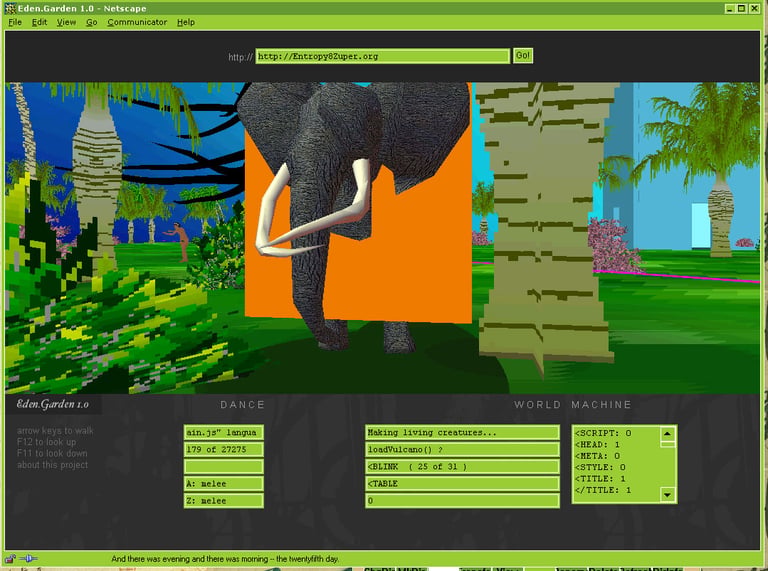Click the <TABLE field
Screen dimensions: 768x571
(462, 483)
